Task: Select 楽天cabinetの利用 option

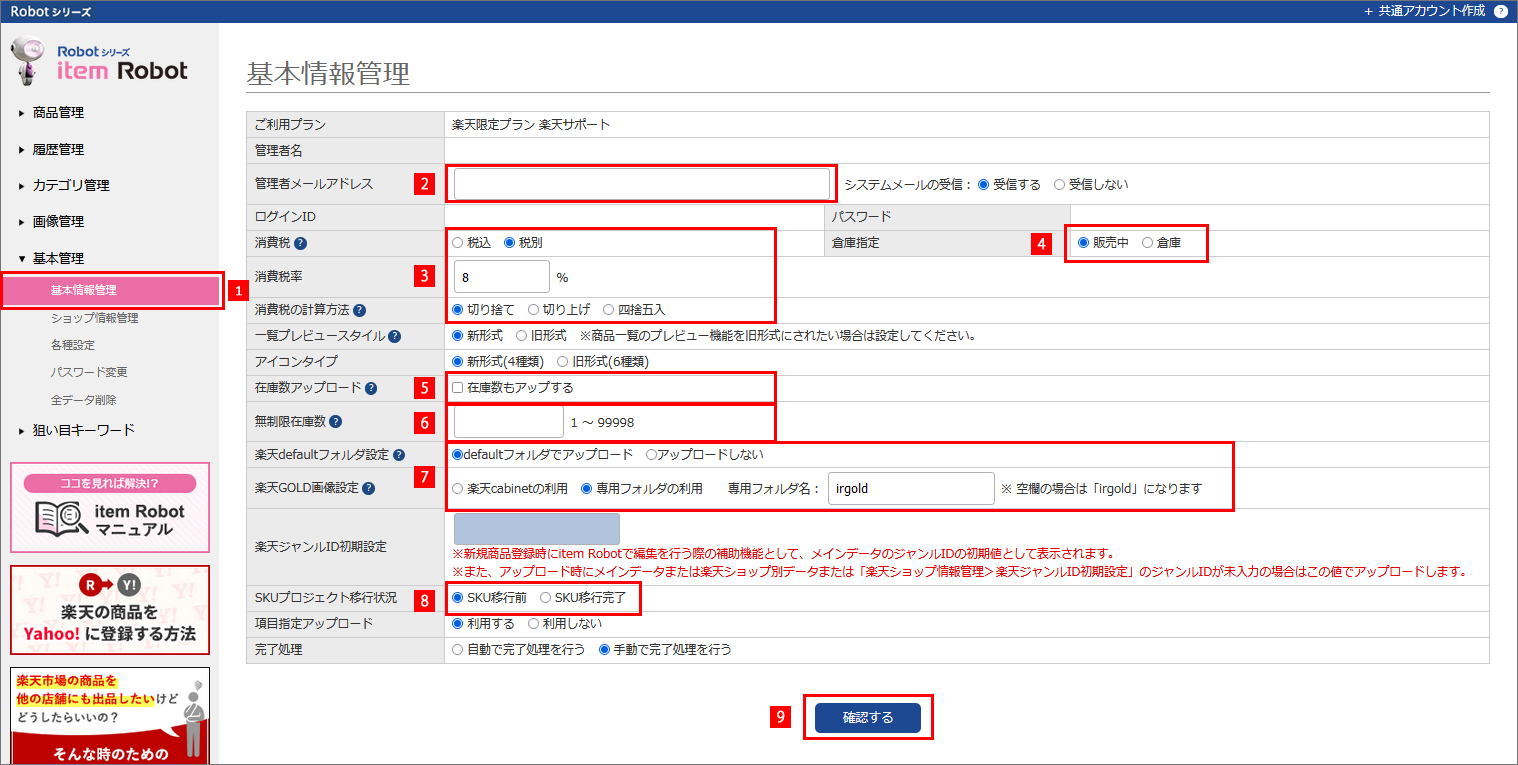Action: pos(458,489)
